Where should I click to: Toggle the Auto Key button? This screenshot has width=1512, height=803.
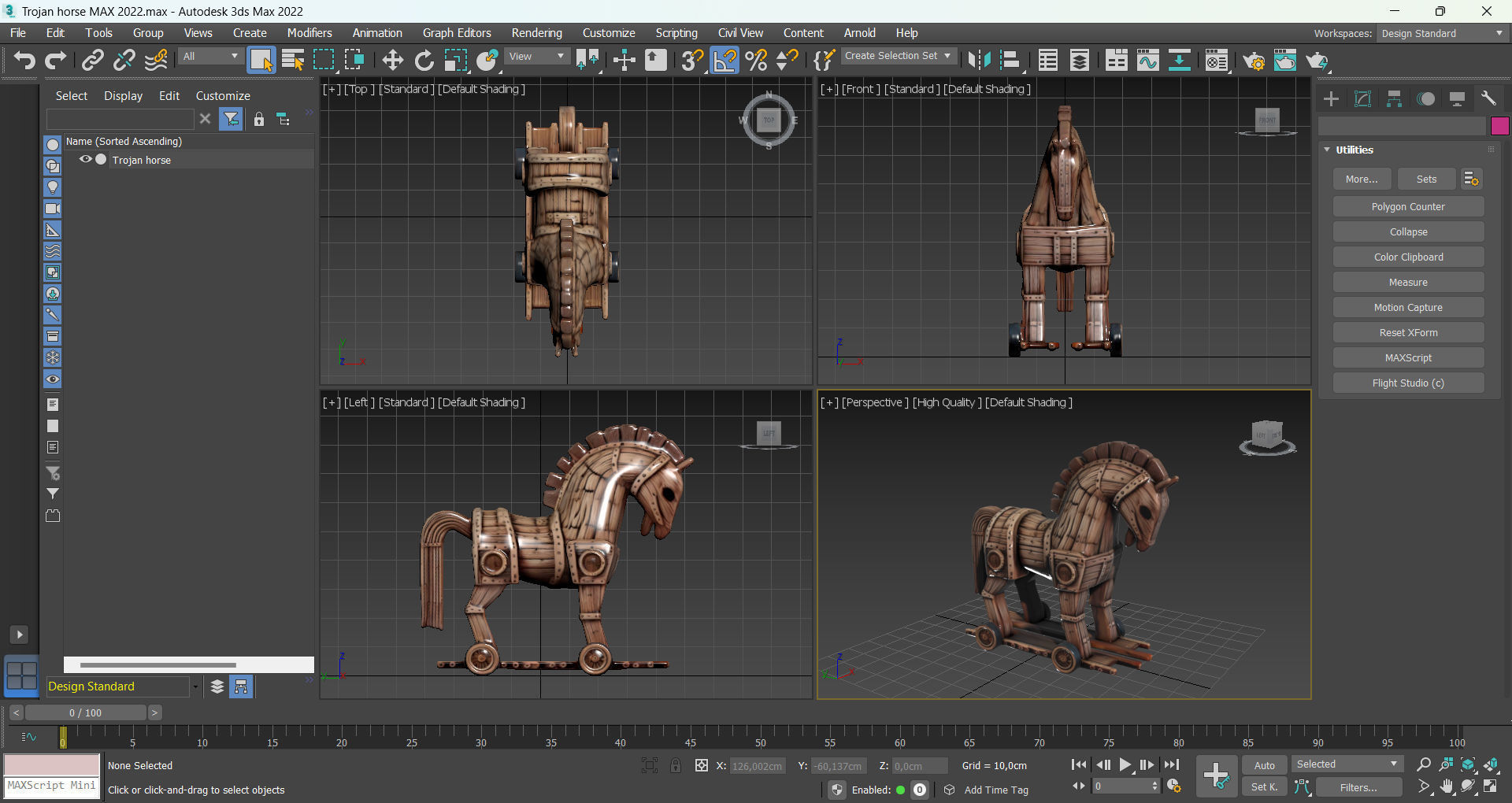coord(1265,765)
